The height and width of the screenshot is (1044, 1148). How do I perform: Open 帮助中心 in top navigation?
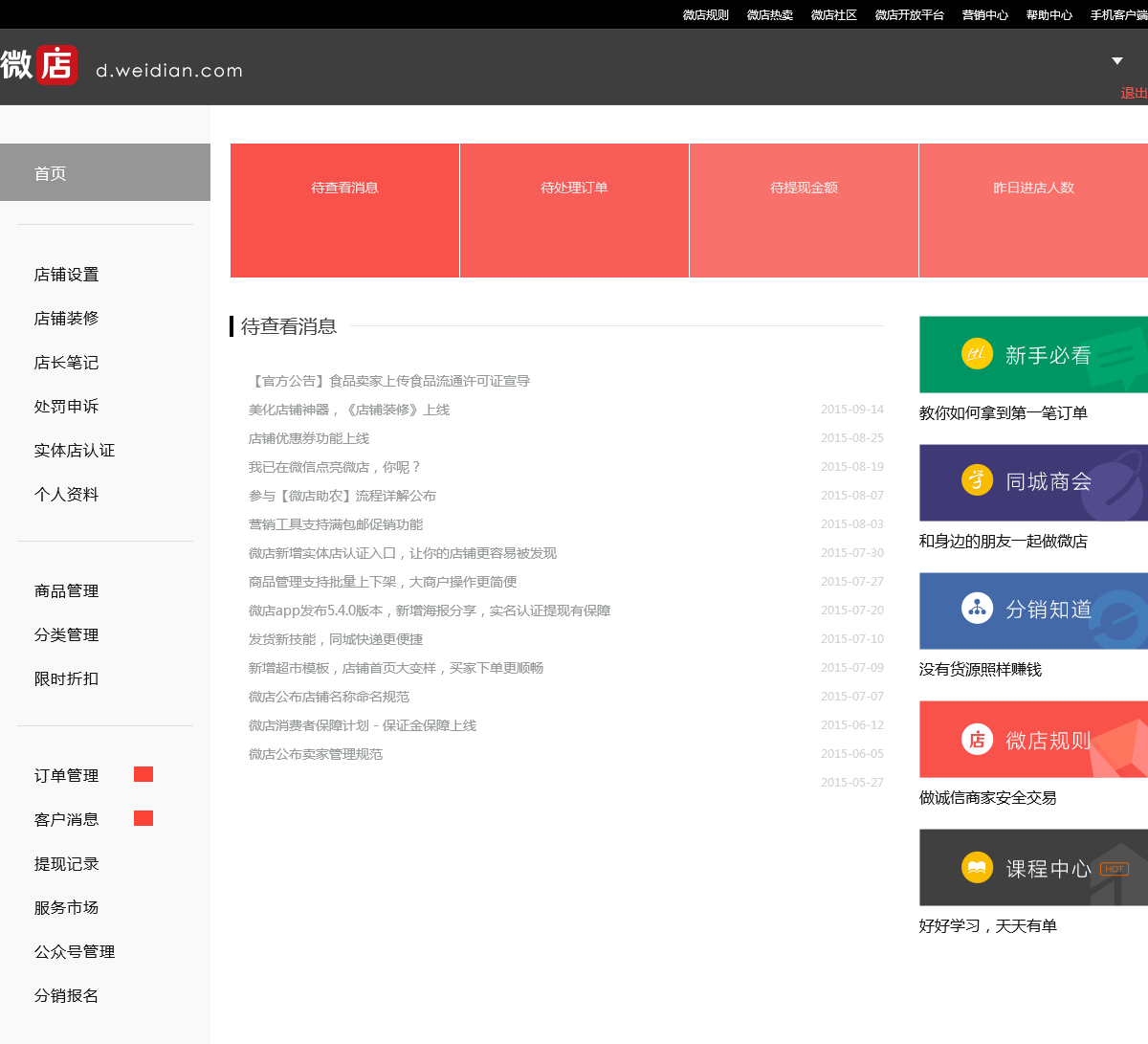(x=1049, y=14)
